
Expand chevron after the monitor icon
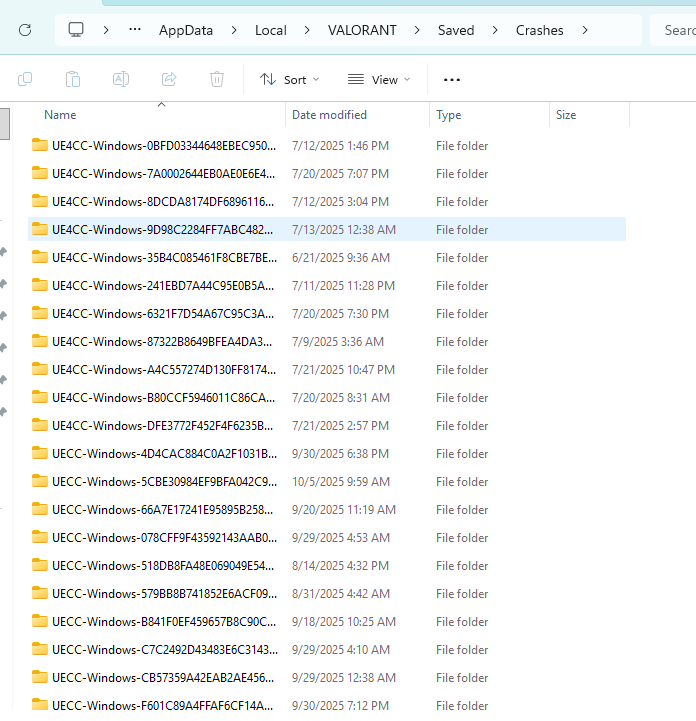click(x=106, y=30)
